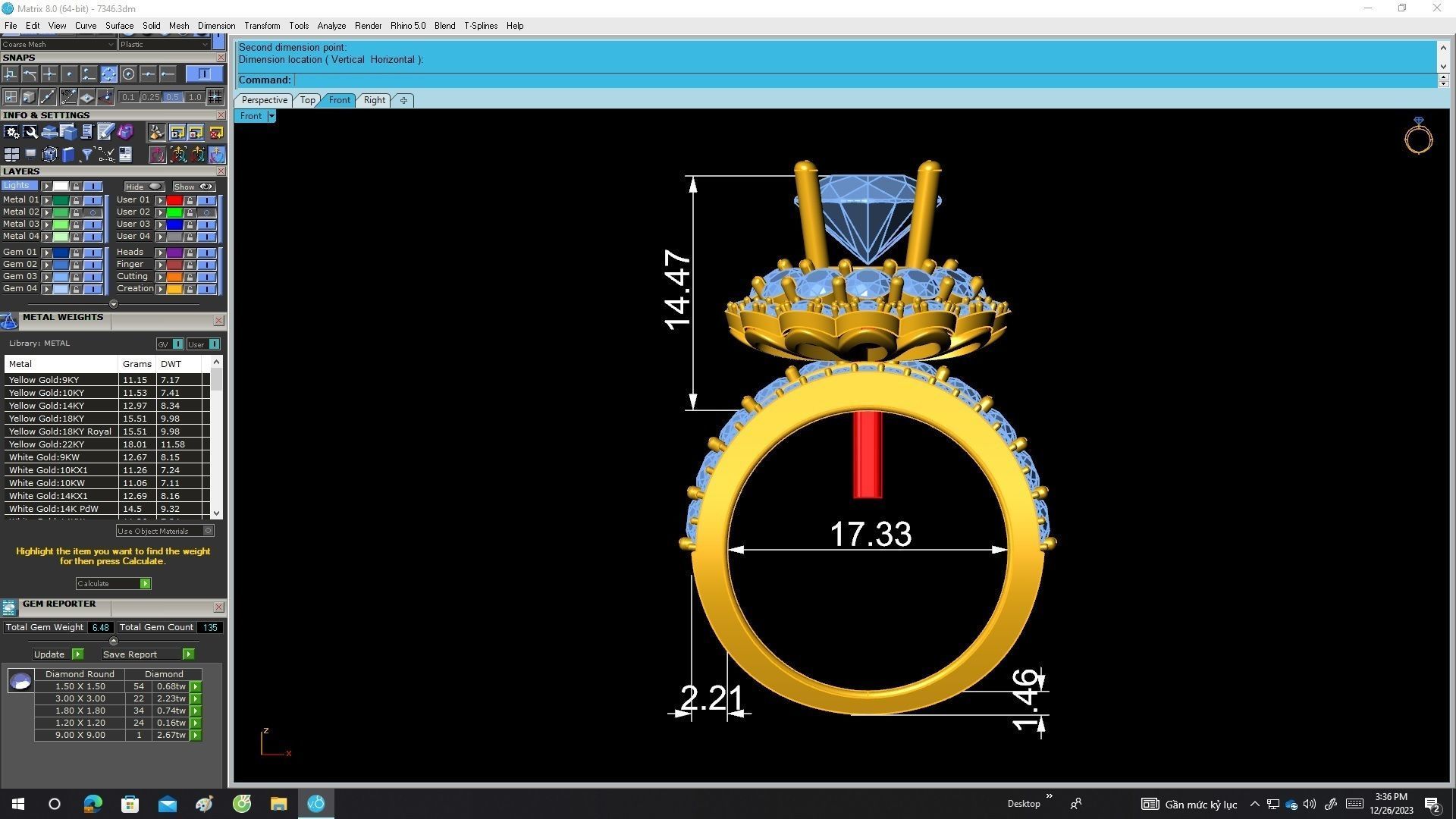Image resolution: width=1456 pixels, height=819 pixels.
Task: Toggle lock on Metal 03 layer
Action: (76, 224)
